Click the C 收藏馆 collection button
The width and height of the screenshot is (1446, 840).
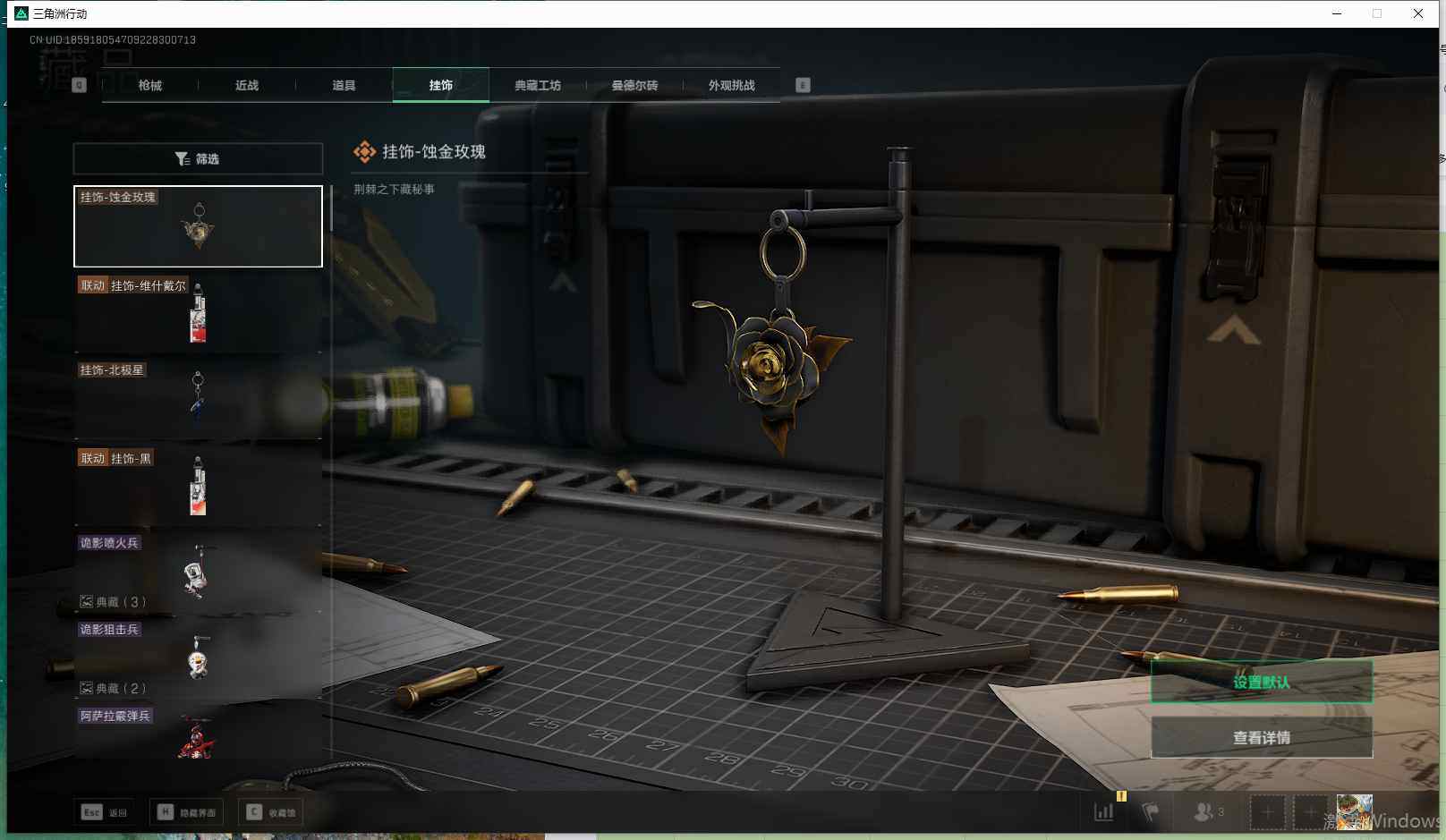click(271, 812)
